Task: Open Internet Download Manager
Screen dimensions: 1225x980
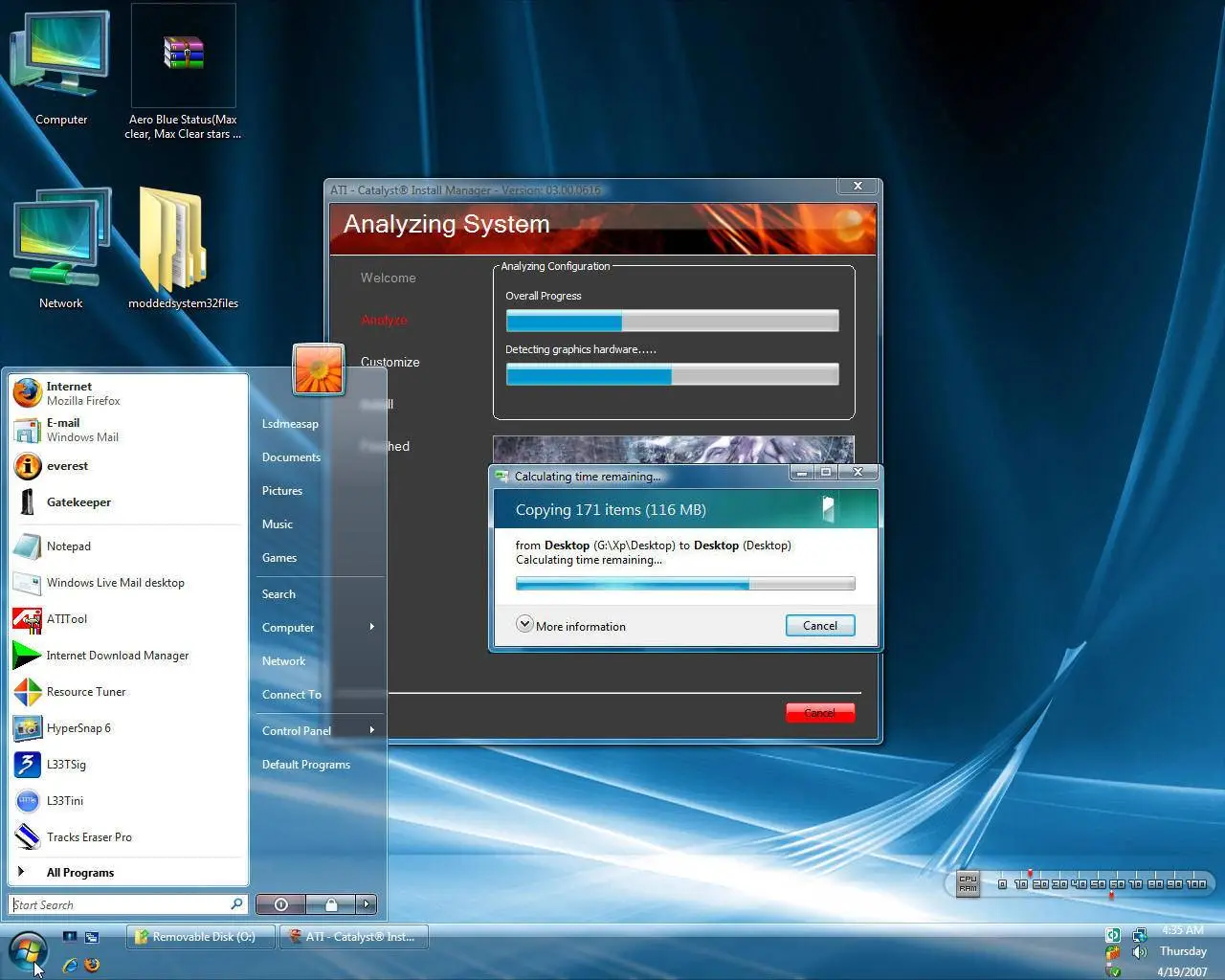Action: [128, 656]
